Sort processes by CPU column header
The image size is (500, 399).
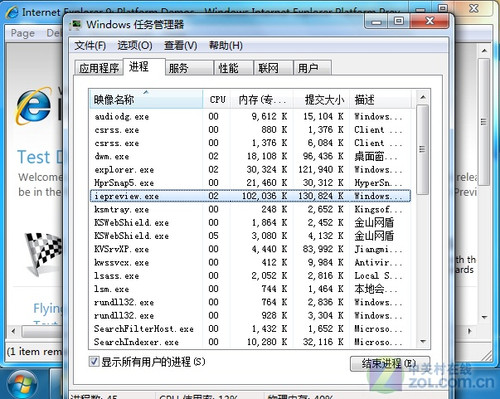click(x=217, y=99)
